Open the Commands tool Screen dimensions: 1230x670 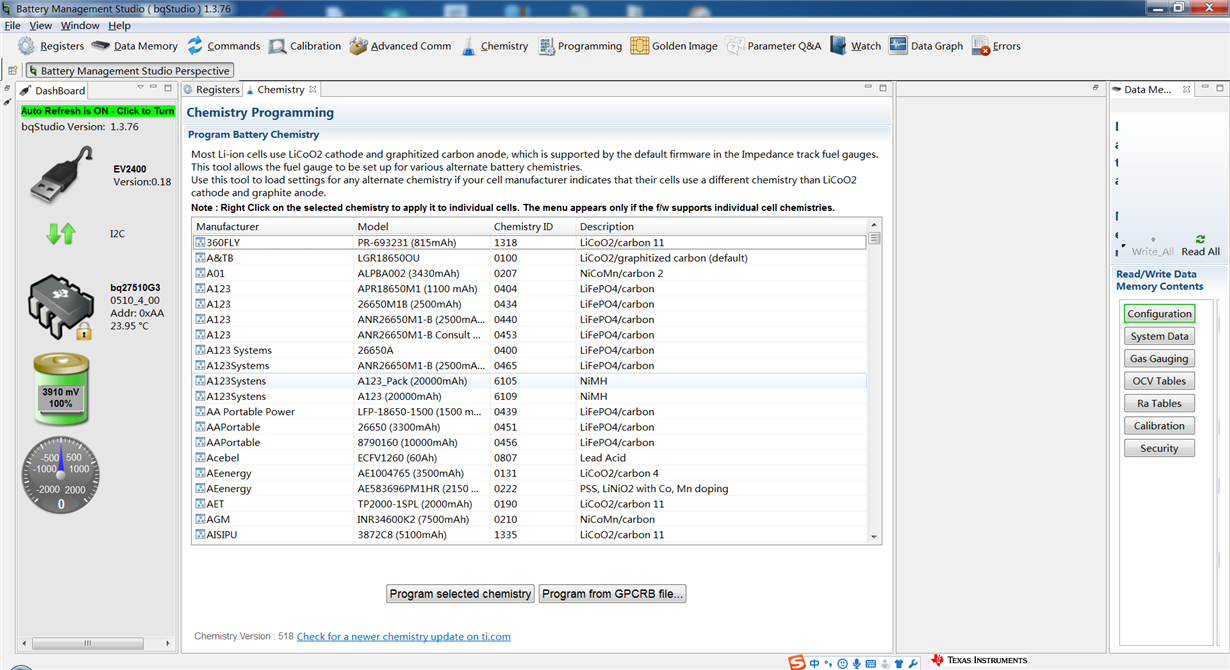pyautogui.click(x=223, y=46)
